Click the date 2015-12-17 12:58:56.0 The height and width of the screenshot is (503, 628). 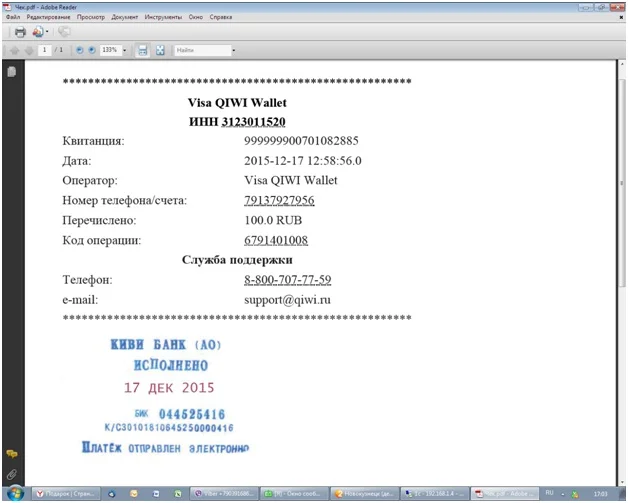coord(303,161)
